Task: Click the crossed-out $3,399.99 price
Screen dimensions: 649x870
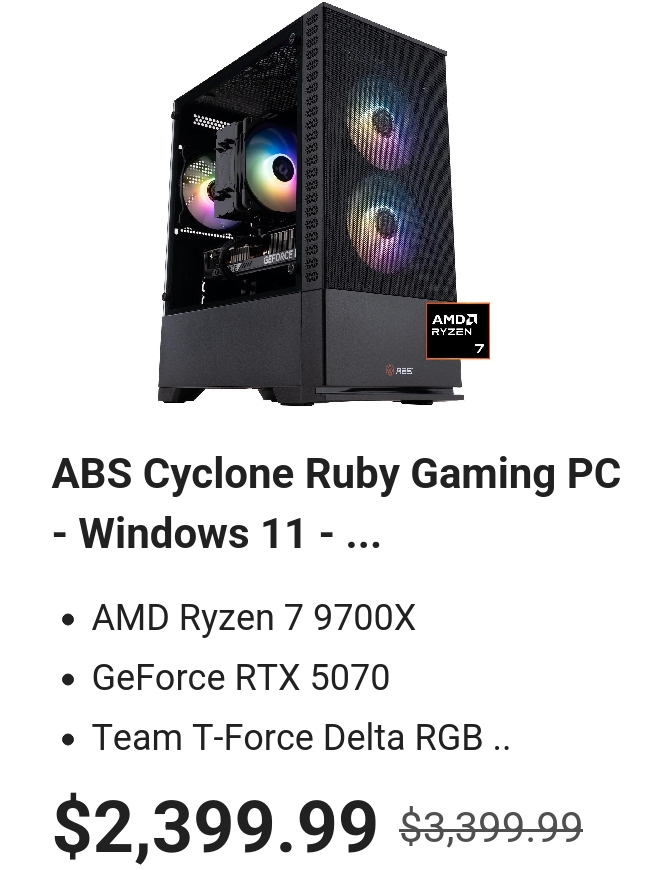Action: click(491, 827)
